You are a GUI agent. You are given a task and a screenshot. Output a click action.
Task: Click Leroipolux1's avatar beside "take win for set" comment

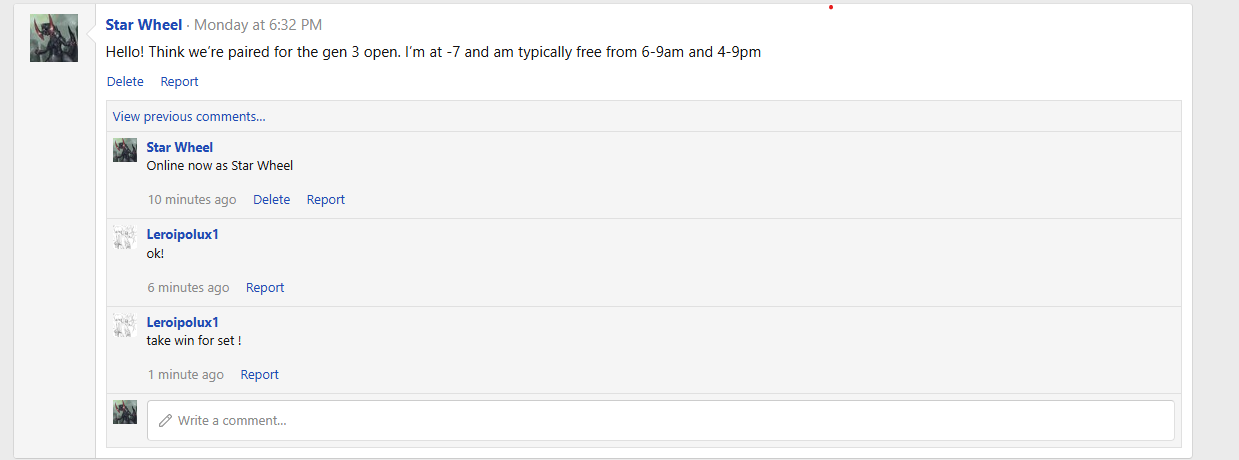(x=125, y=325)
